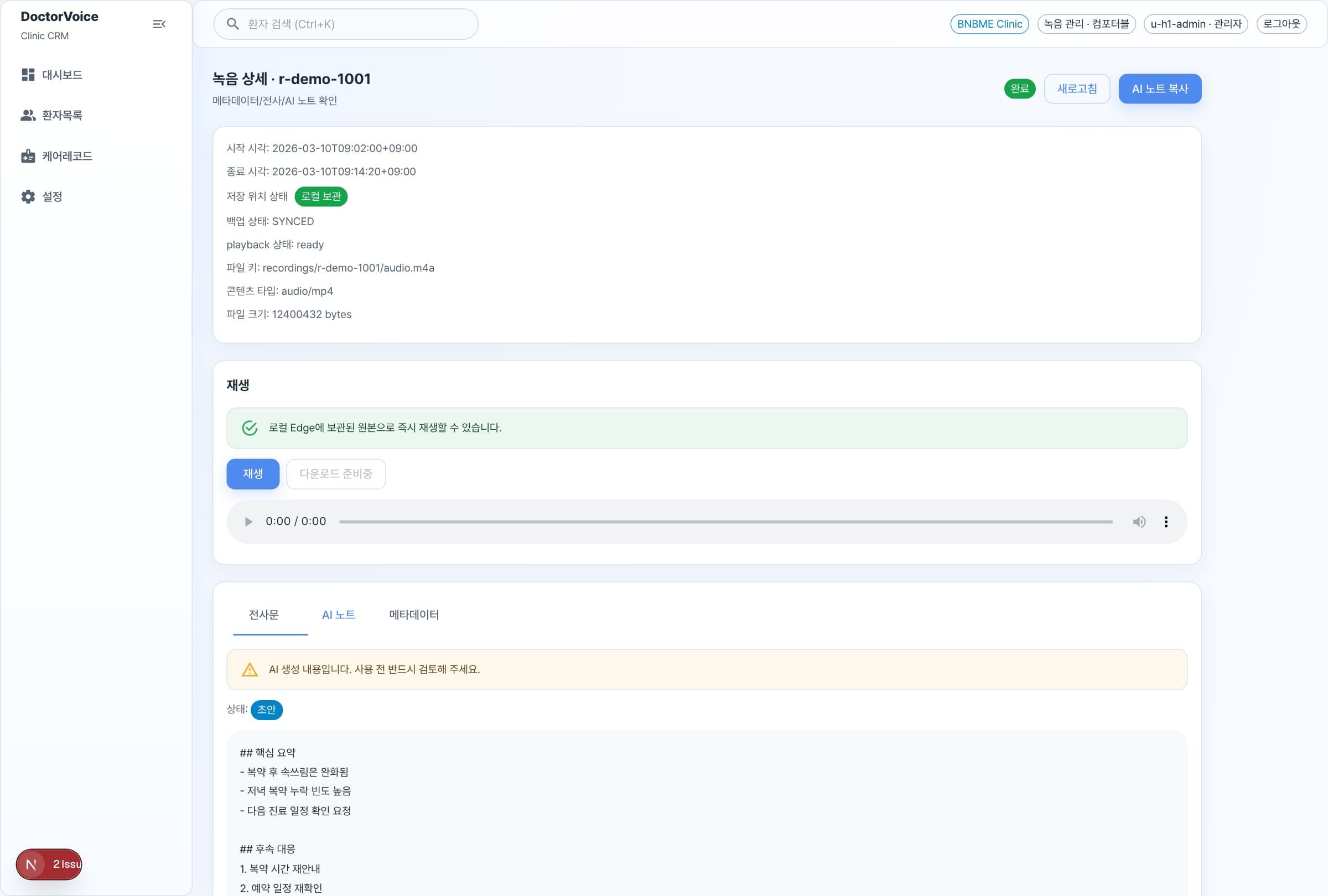Open the 설정 settings page

point(52,196)
